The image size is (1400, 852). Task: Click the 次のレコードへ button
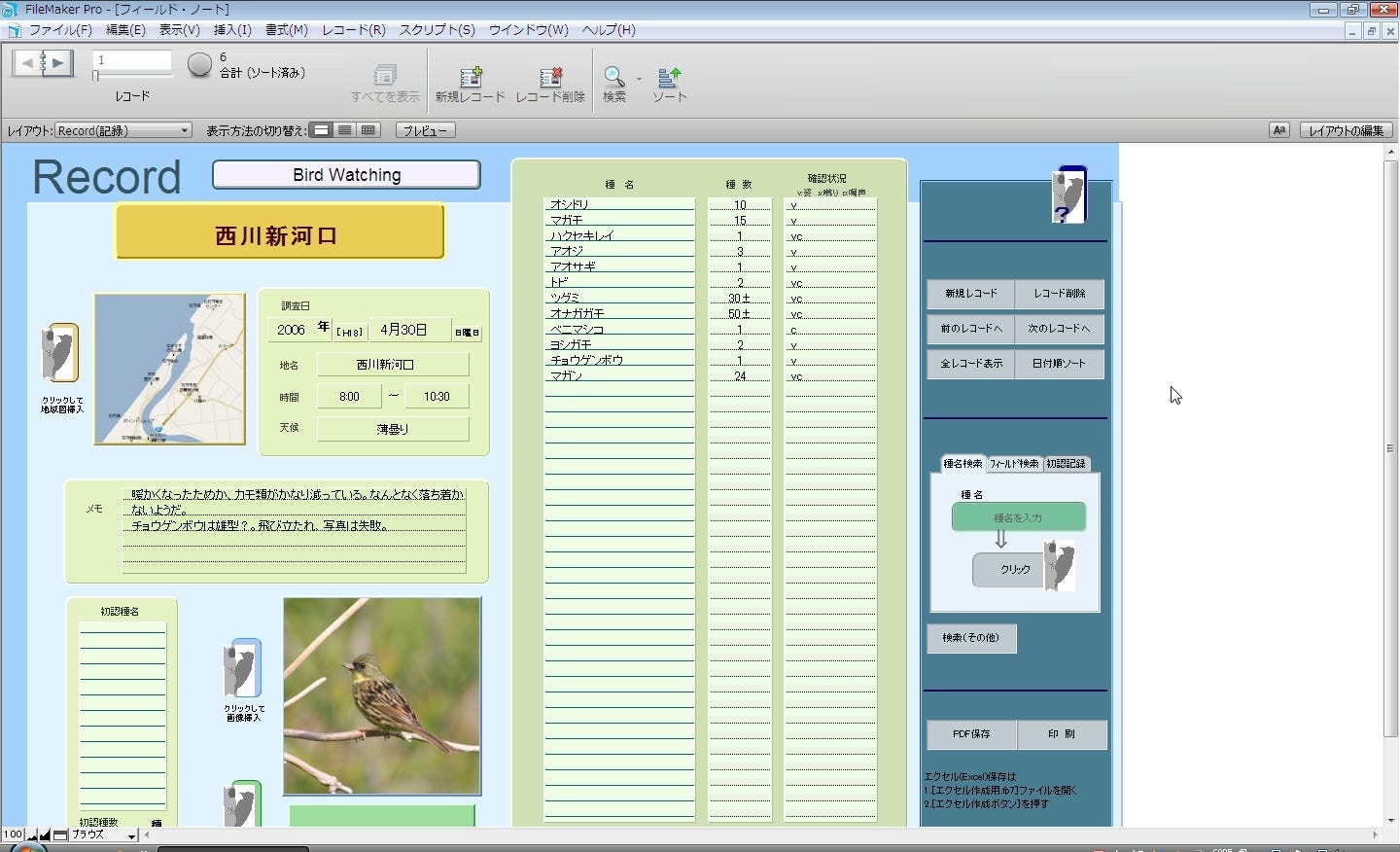(1060, 329)
